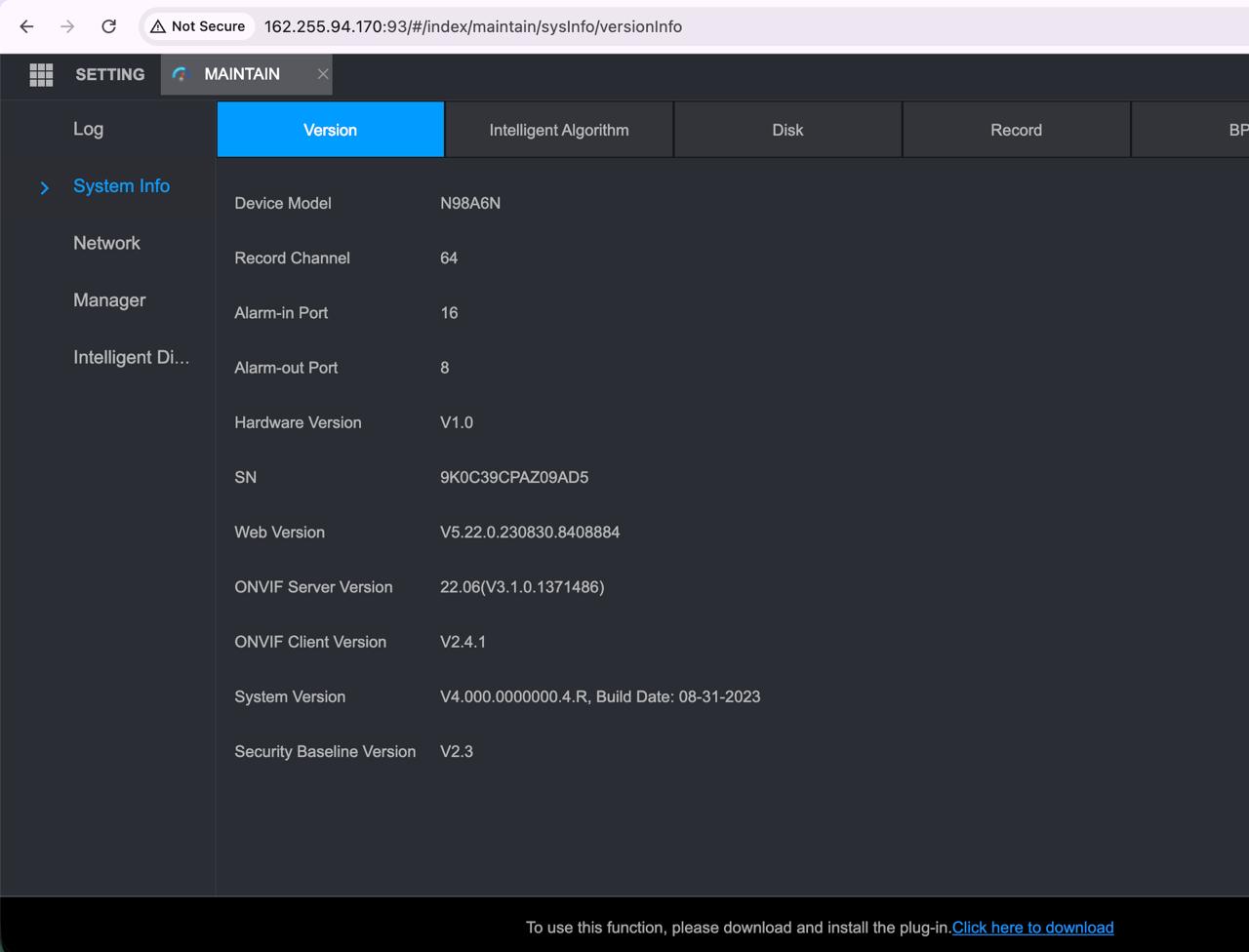
Task: Click the SN label
Action: click(x=246, y=477)
